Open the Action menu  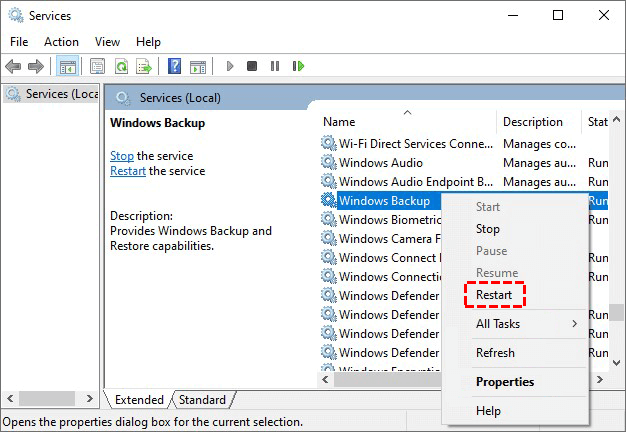pos(61,42)
